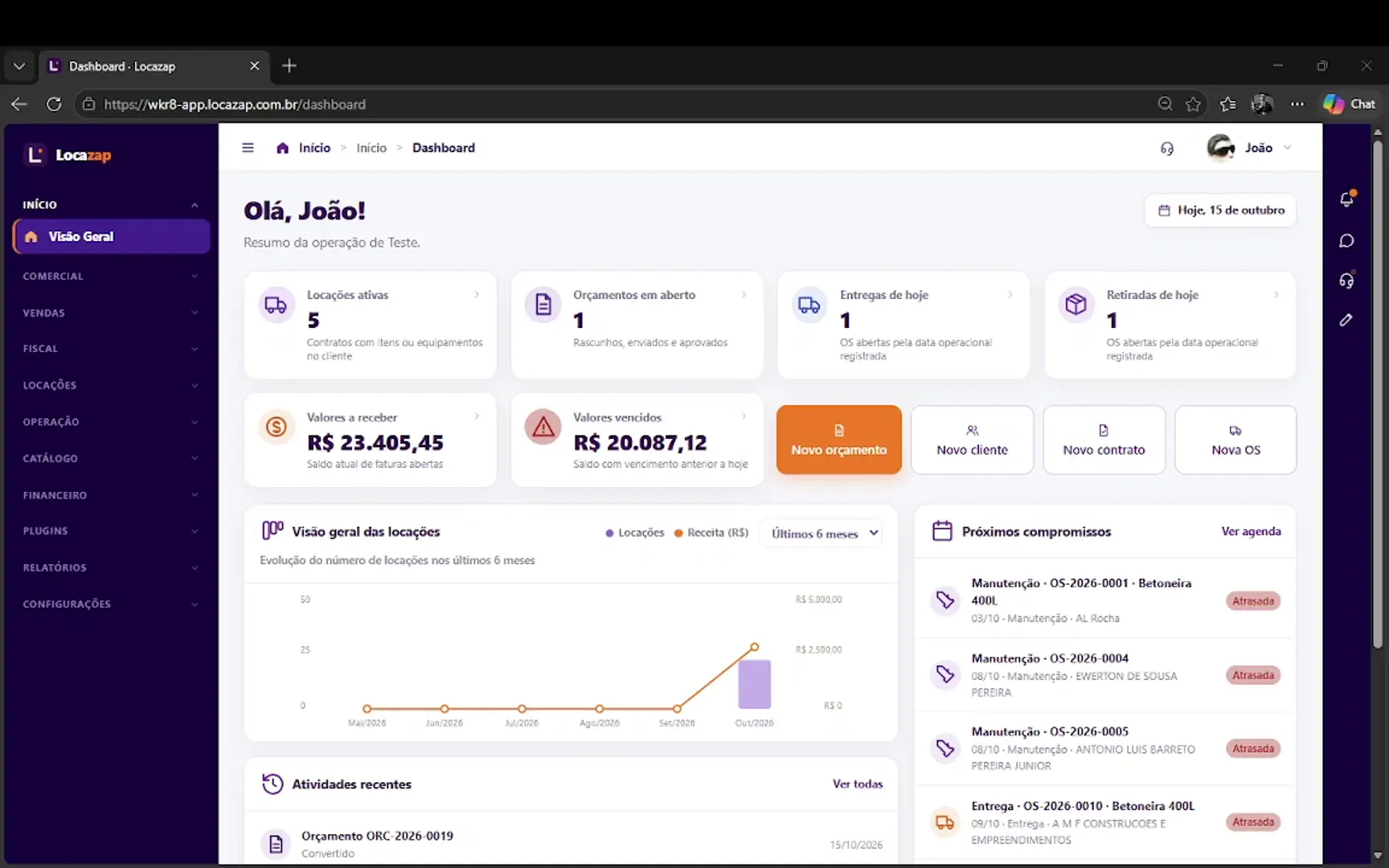This screenshot has width=1389, height=868.
Task: Toggle the Locações series in chart legend
Action: [x=635, y=533]
